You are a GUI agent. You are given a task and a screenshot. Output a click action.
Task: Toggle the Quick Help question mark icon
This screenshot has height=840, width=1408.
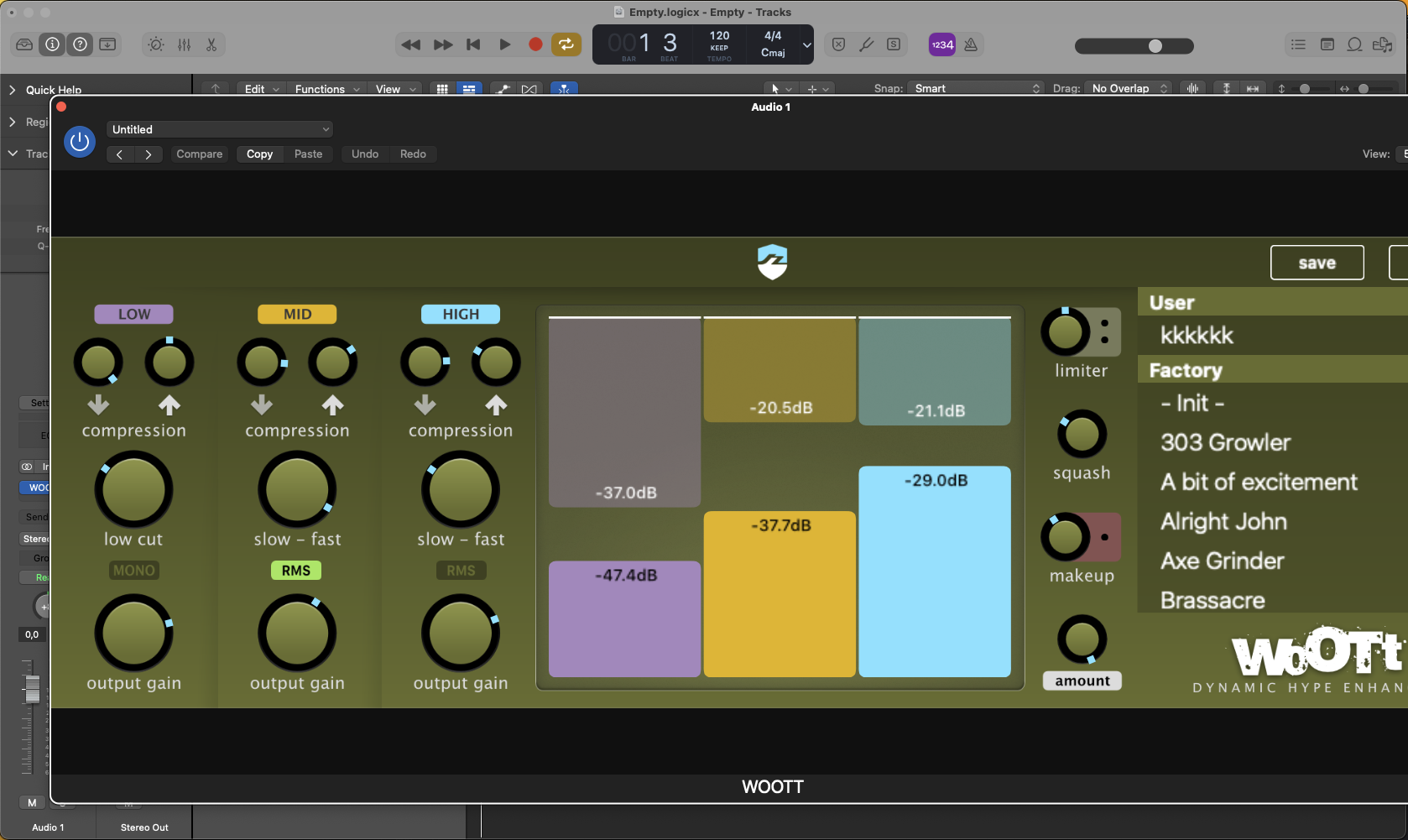(80, 44)
